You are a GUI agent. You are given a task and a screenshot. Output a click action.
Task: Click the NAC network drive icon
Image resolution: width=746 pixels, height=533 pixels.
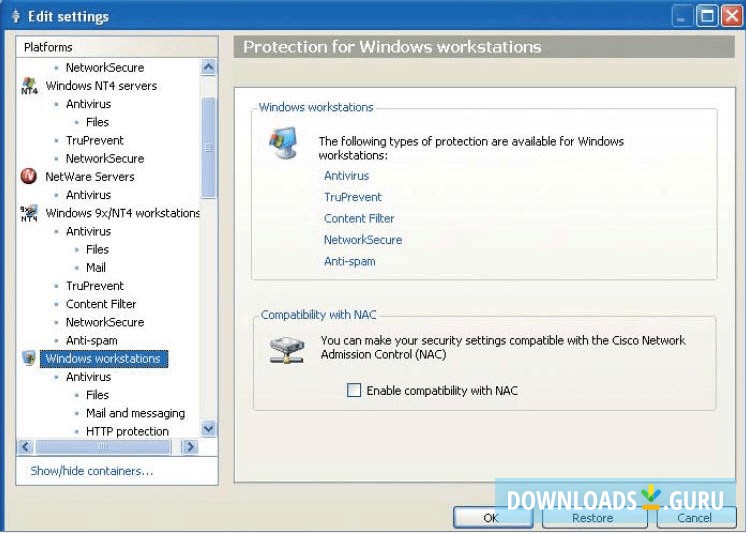pyautogui.click(x=287, y=350)
